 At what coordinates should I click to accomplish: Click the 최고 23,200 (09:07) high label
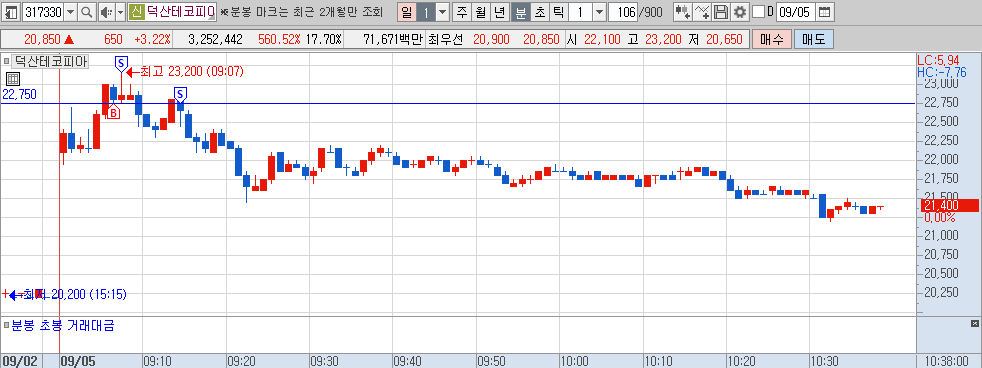(192, 72)
